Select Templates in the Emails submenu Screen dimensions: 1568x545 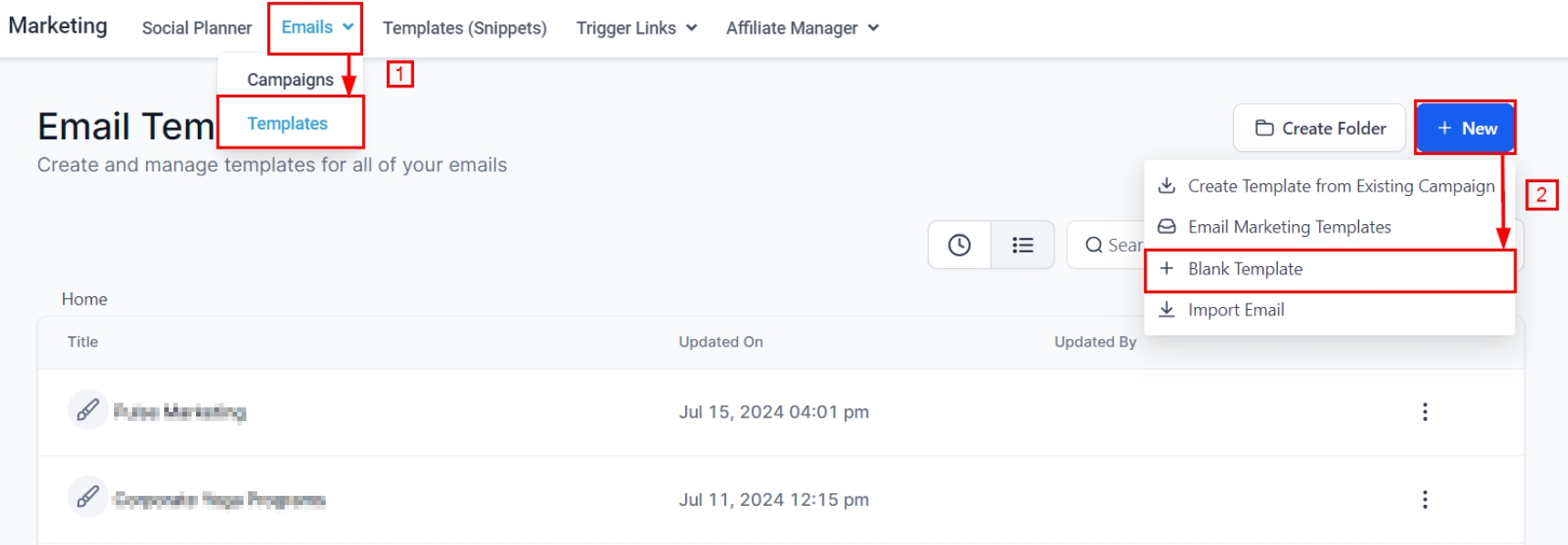287,124
